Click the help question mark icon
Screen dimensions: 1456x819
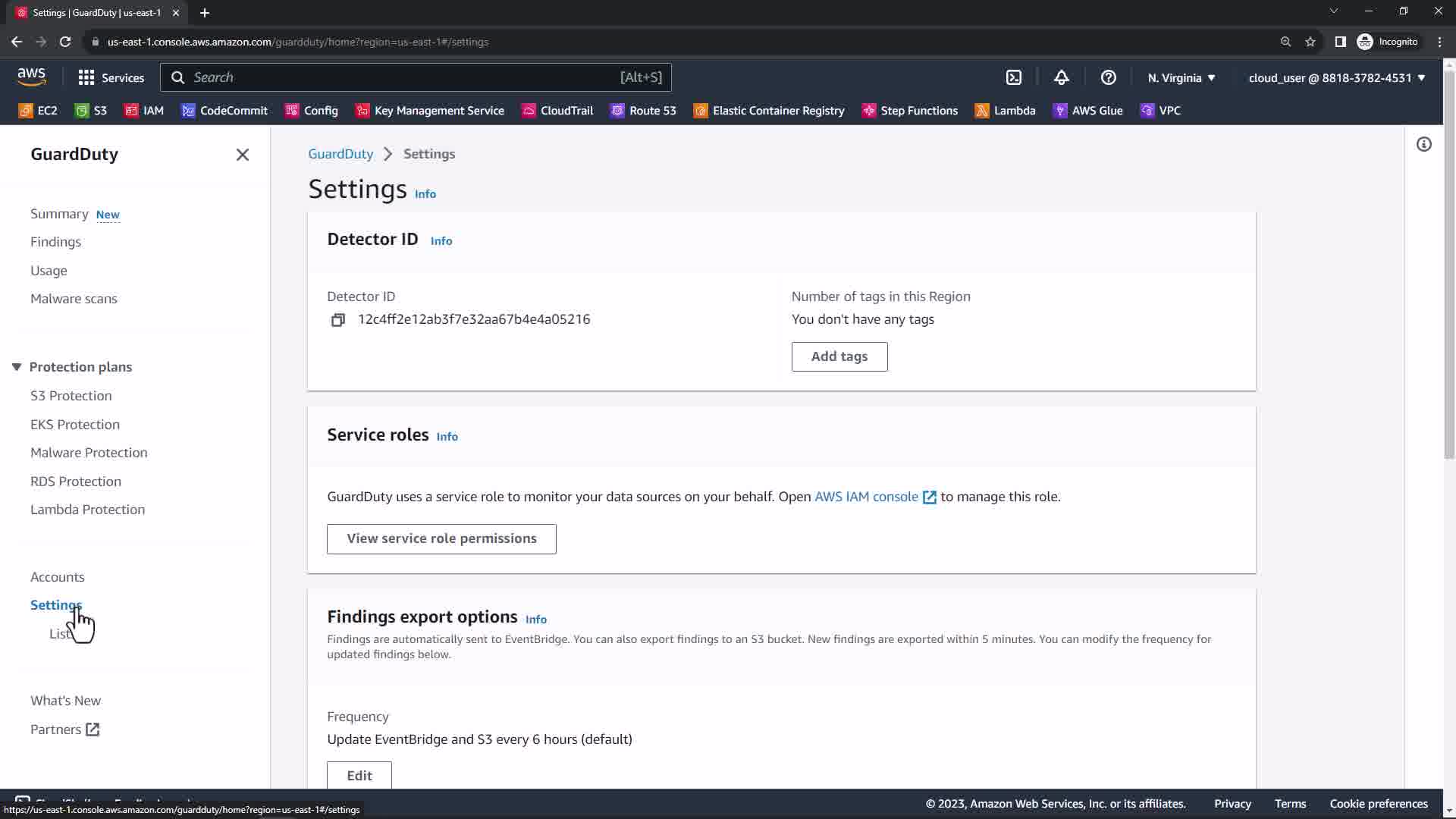pos(1108,77)
